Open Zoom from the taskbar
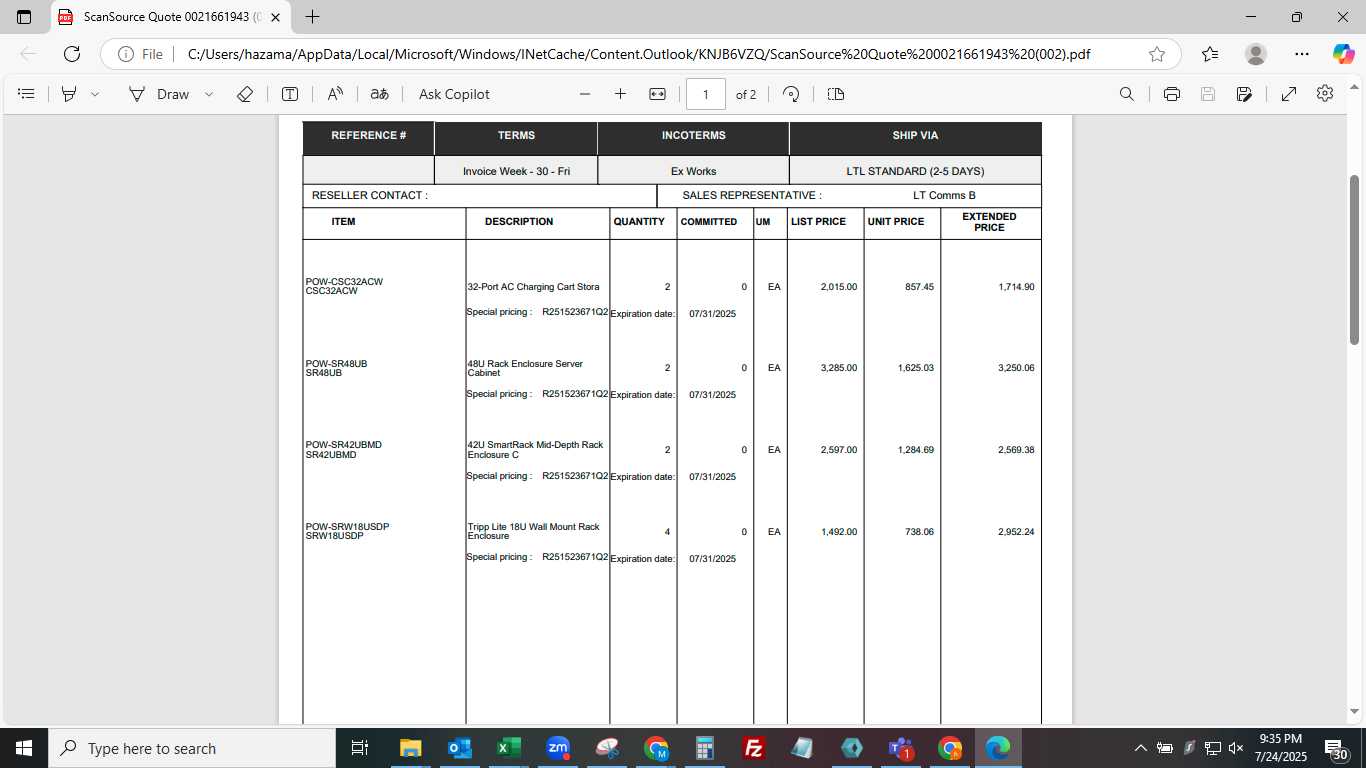 click(558, 748)
